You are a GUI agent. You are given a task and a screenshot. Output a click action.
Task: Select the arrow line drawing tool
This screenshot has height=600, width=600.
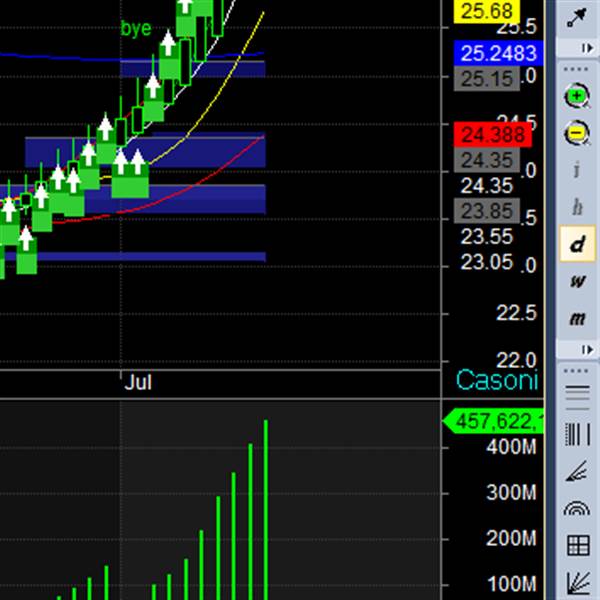click(x=577, y=18)
